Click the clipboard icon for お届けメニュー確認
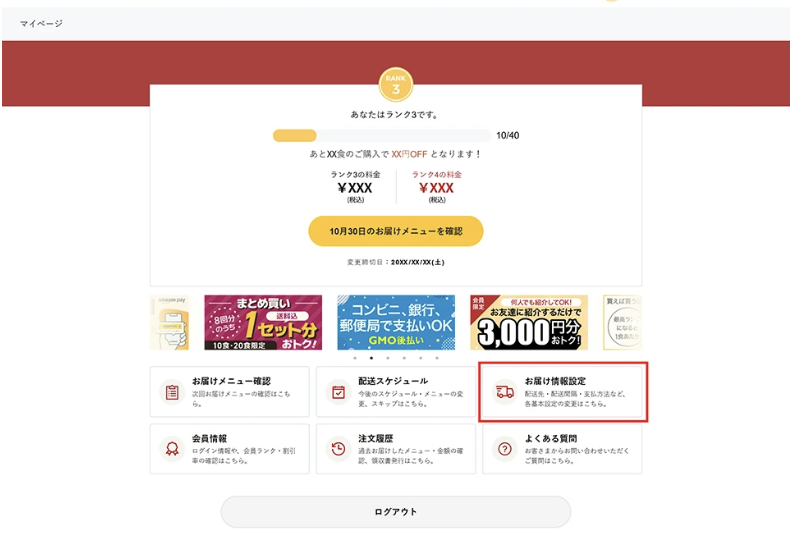The height and width of the screenshot is (542, 796). click(172, 392)
